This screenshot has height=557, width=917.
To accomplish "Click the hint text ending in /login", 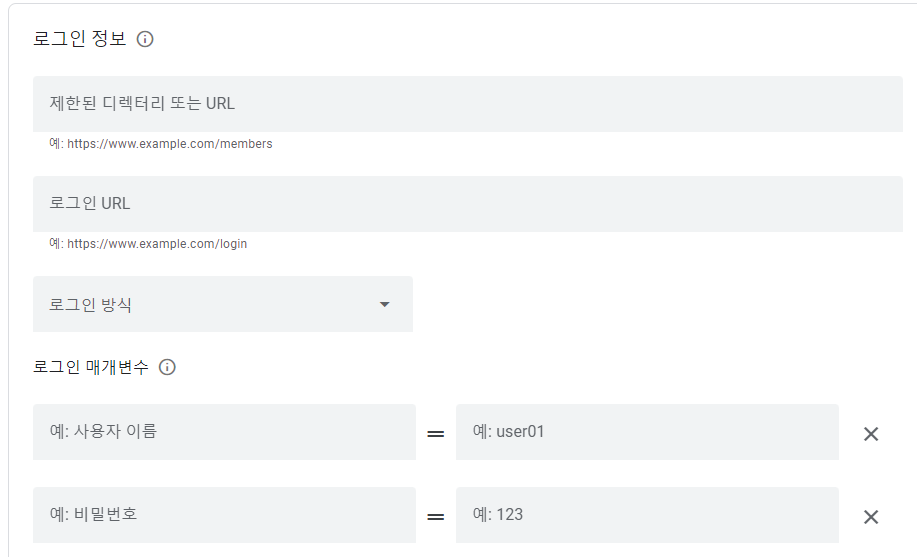I will click(148, 244).
